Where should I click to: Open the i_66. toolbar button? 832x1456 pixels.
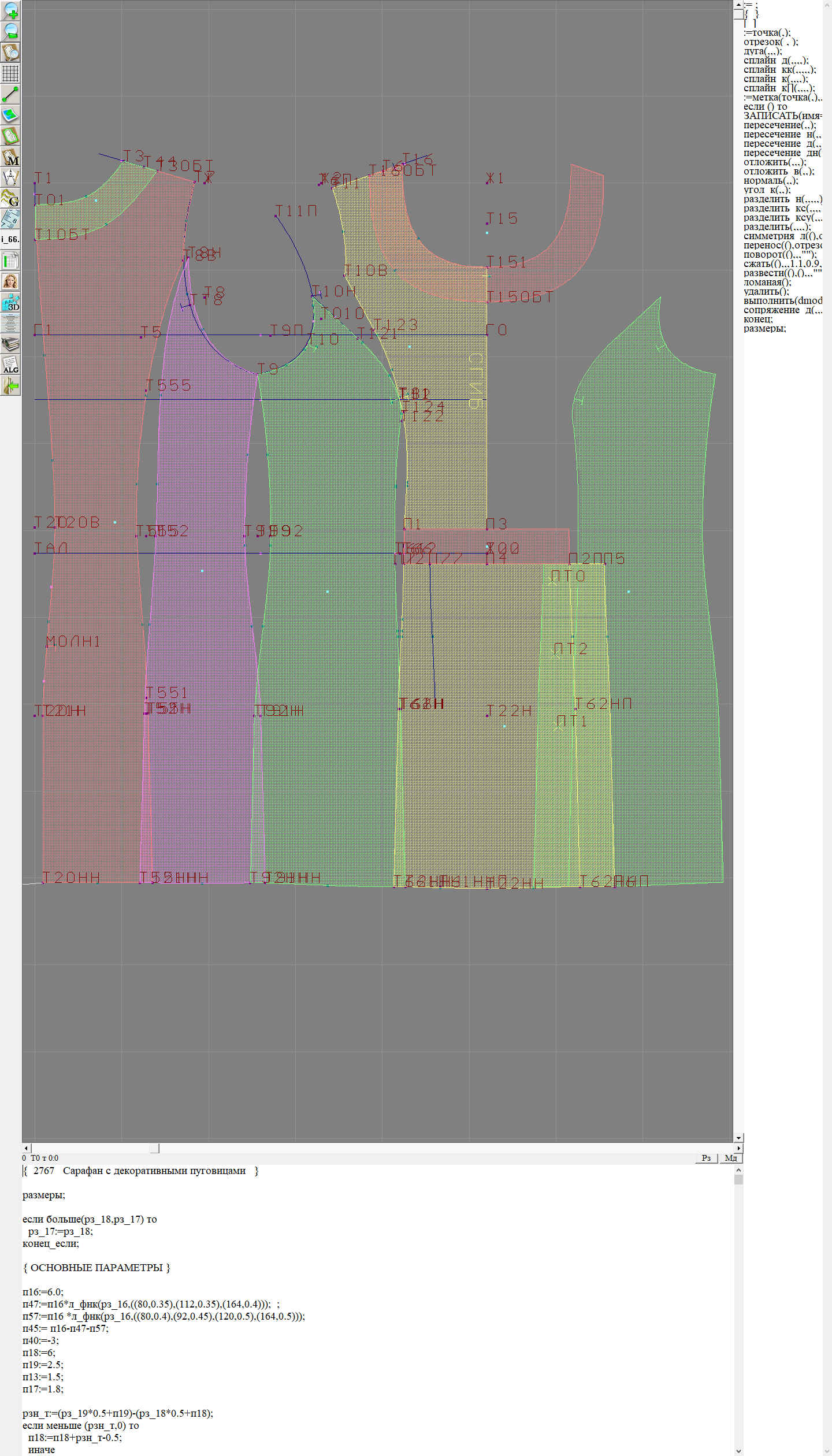10,239
